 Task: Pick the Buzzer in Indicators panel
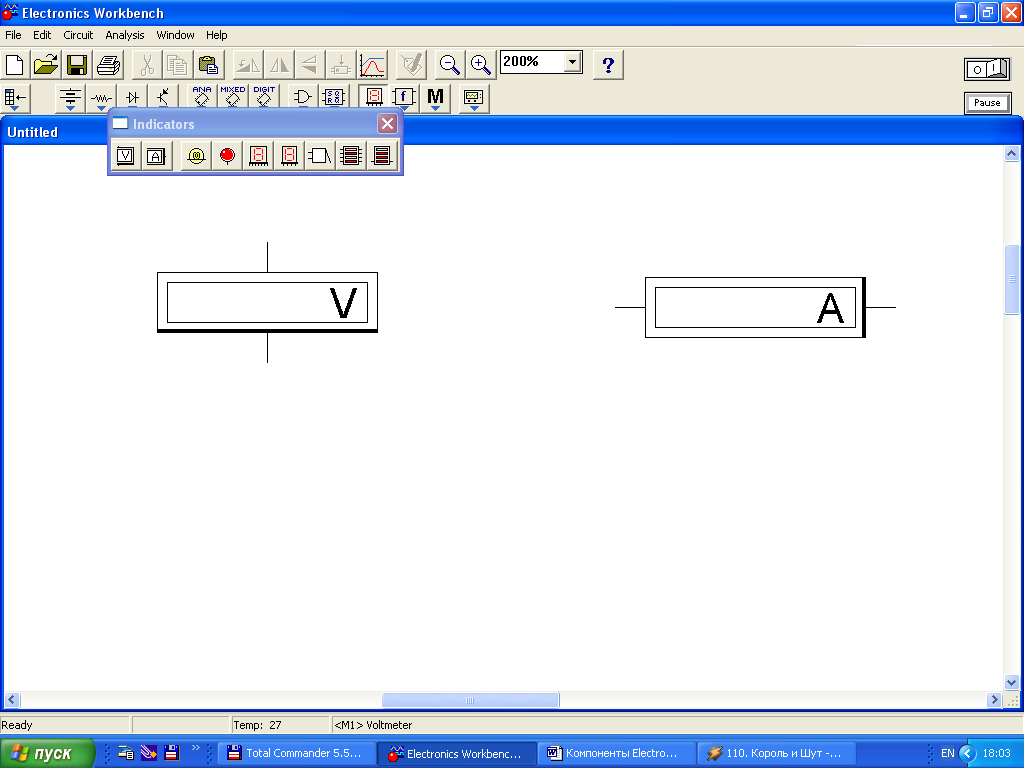[x=320, y=156]
